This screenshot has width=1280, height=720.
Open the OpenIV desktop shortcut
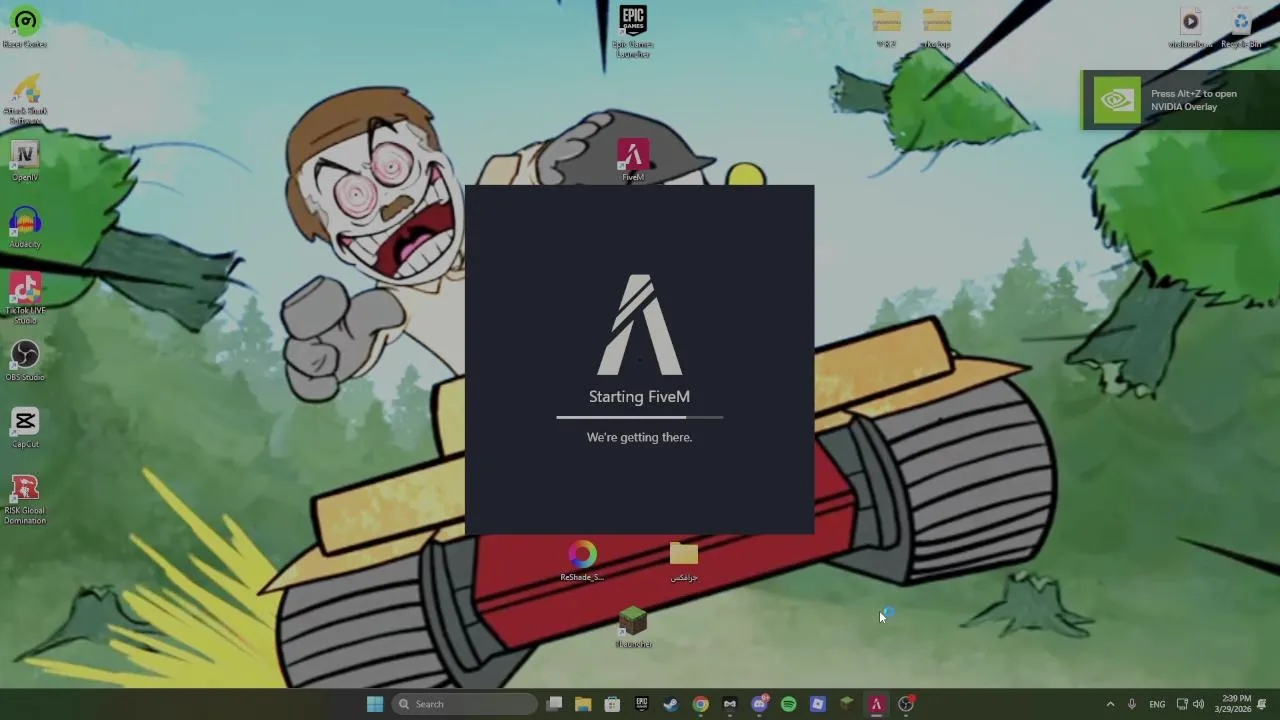coord(25,161)
